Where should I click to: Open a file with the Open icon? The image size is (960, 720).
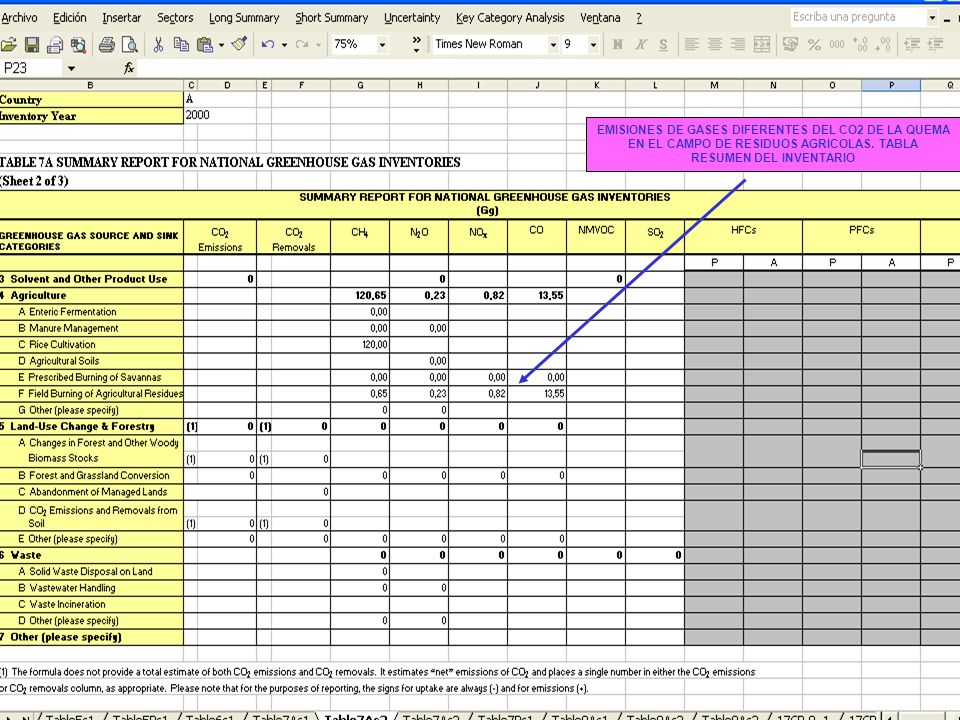point(9,44)
